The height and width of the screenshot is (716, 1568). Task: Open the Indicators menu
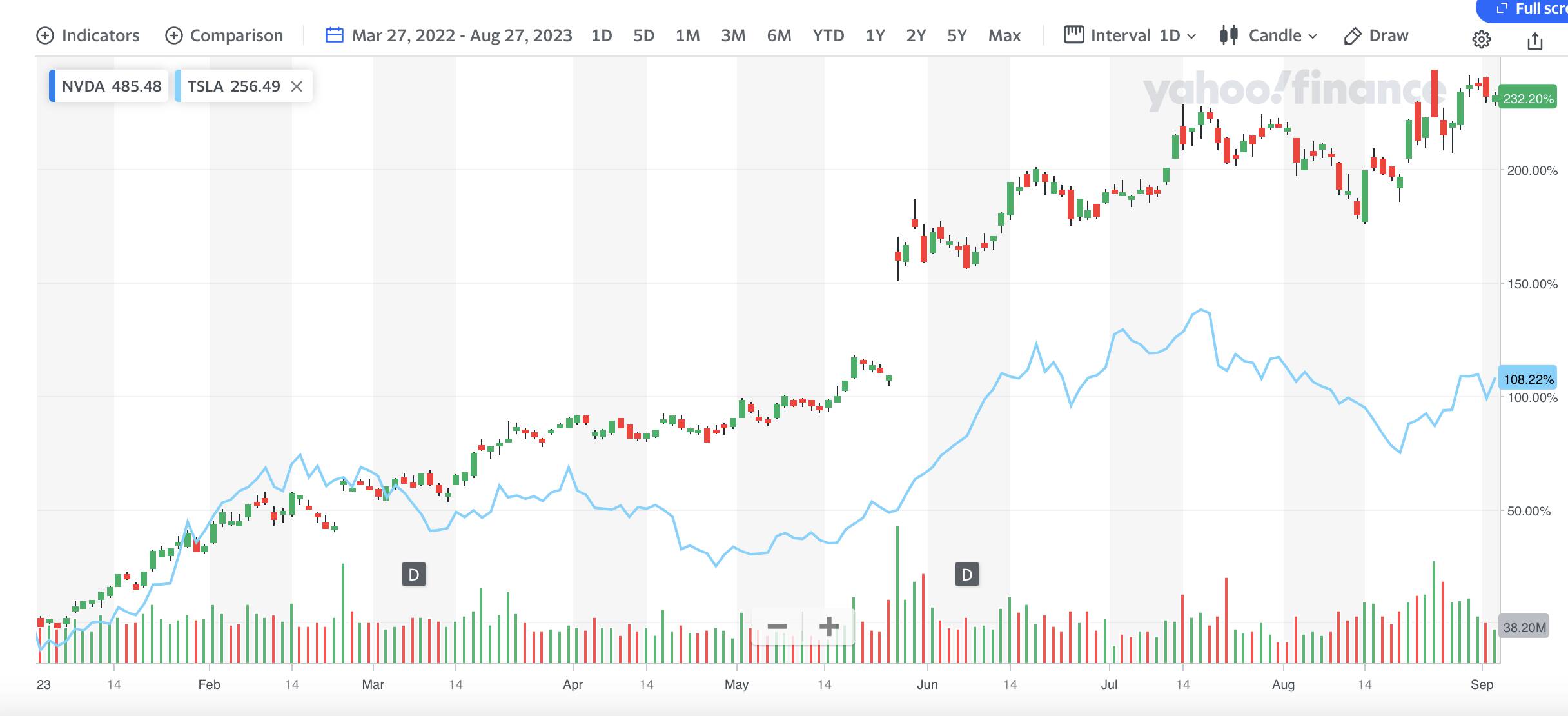coord(88,35)
